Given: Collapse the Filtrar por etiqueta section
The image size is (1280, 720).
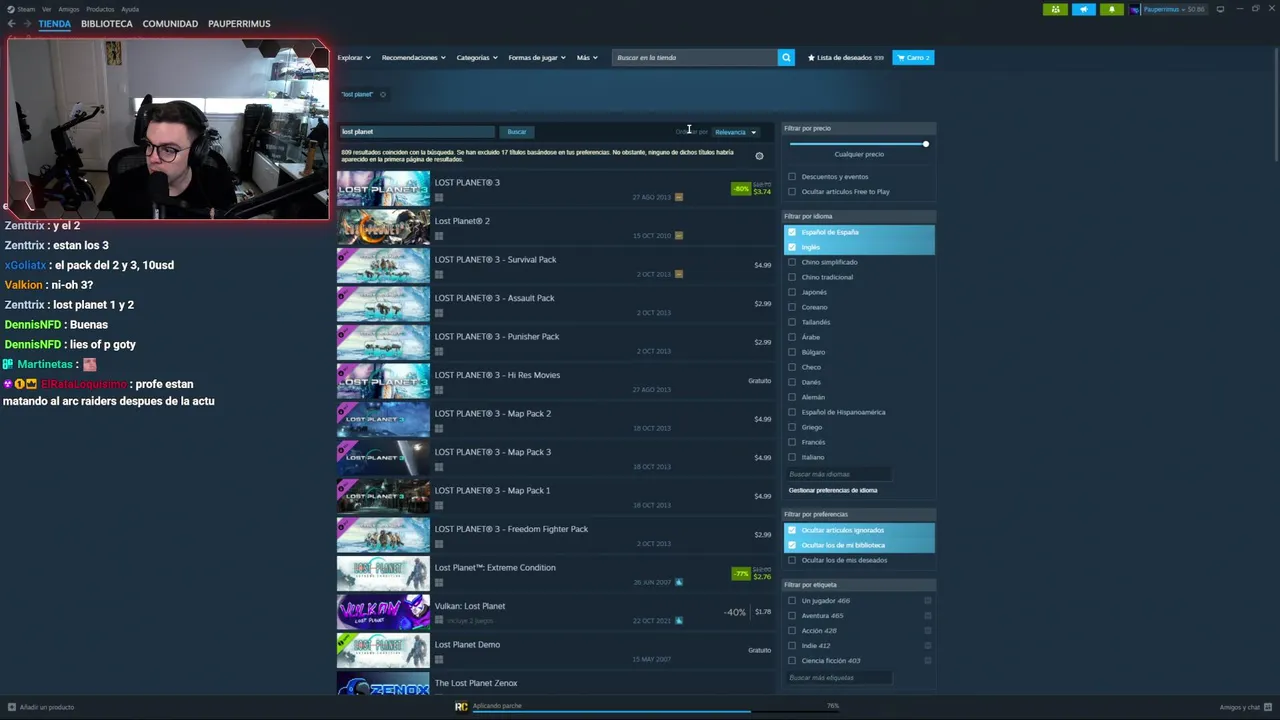Looking at the screenshot, I should 859,585.
